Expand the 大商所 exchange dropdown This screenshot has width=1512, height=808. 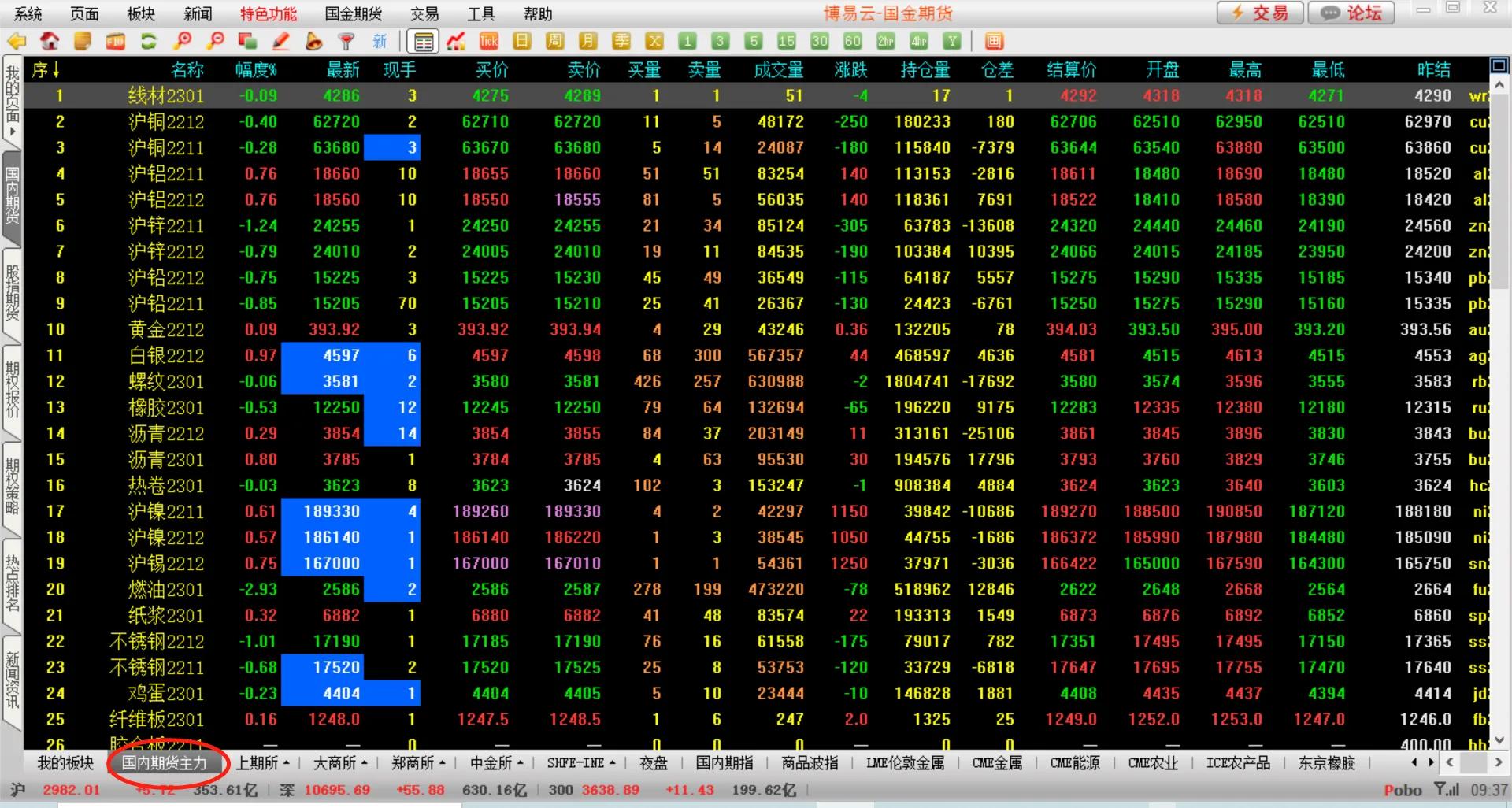point(341,763)
